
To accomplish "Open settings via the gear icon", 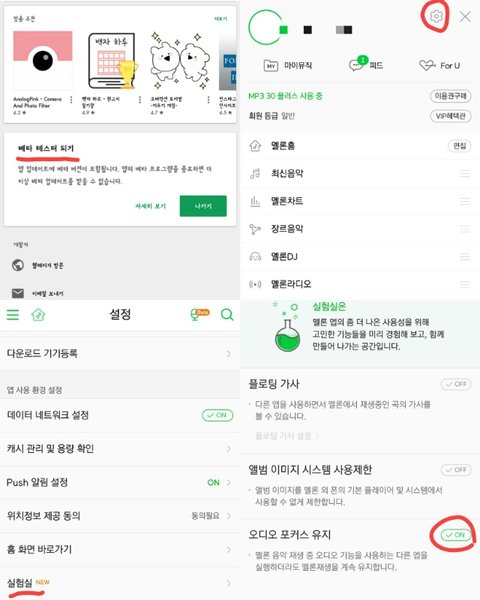I will tap(436, 16).
